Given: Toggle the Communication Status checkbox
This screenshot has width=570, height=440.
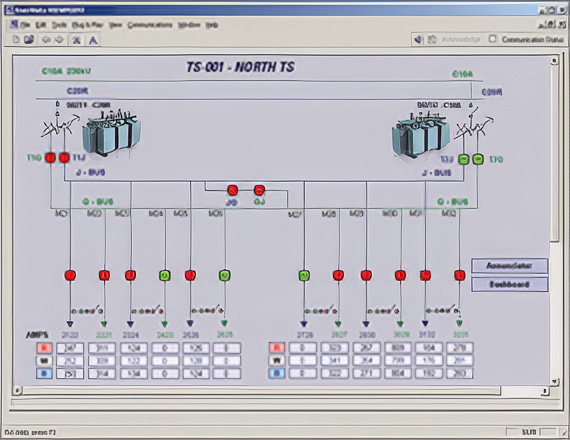Looking at the screenshot, I should coord(492,39).
